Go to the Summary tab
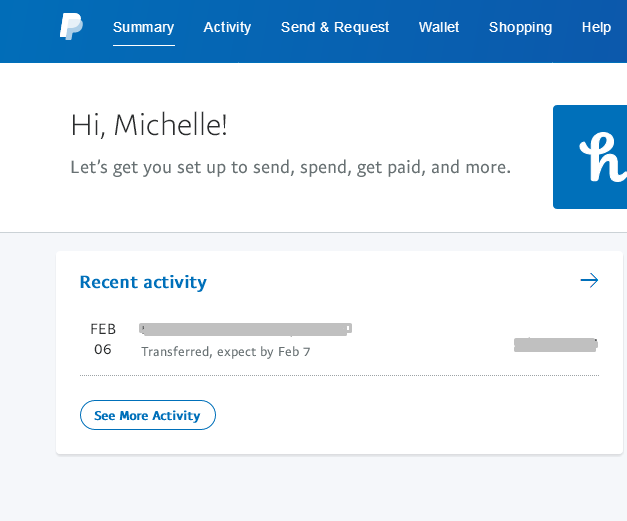Image resolution: width=627 pixels, height=521 pixels. coord(143,27)
